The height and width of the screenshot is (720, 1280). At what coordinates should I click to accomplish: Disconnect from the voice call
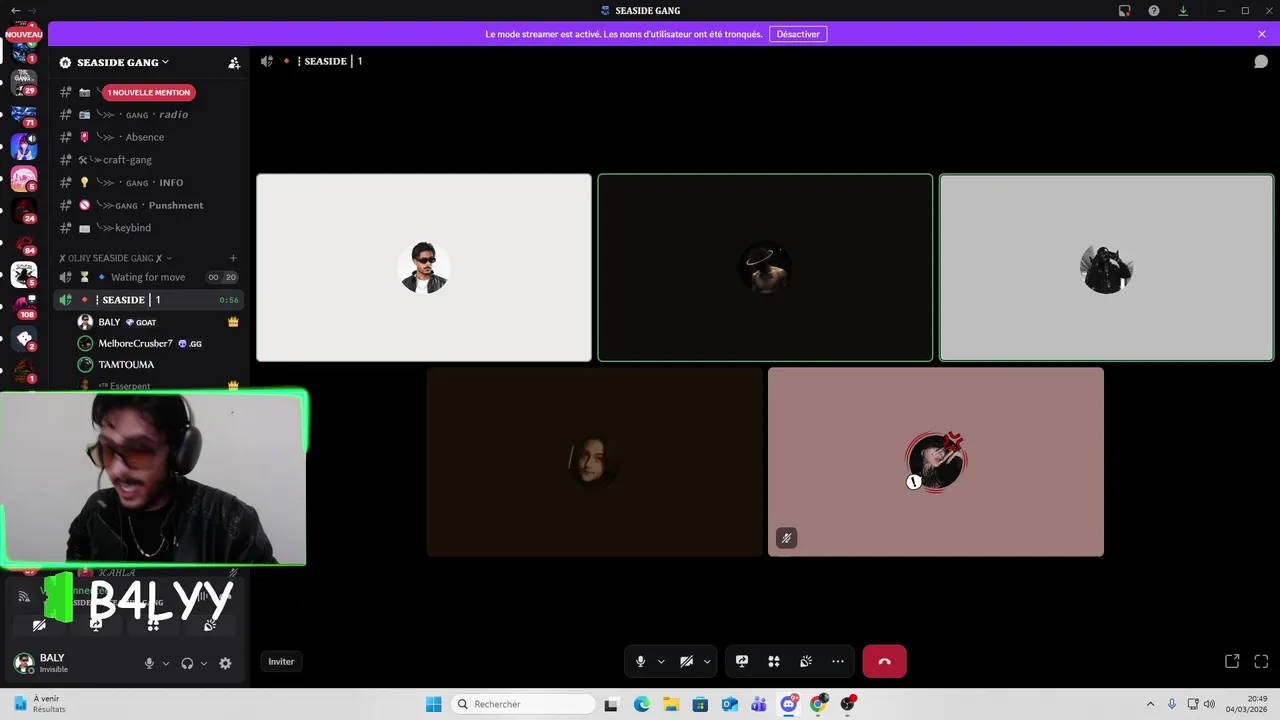click(884, 661)
